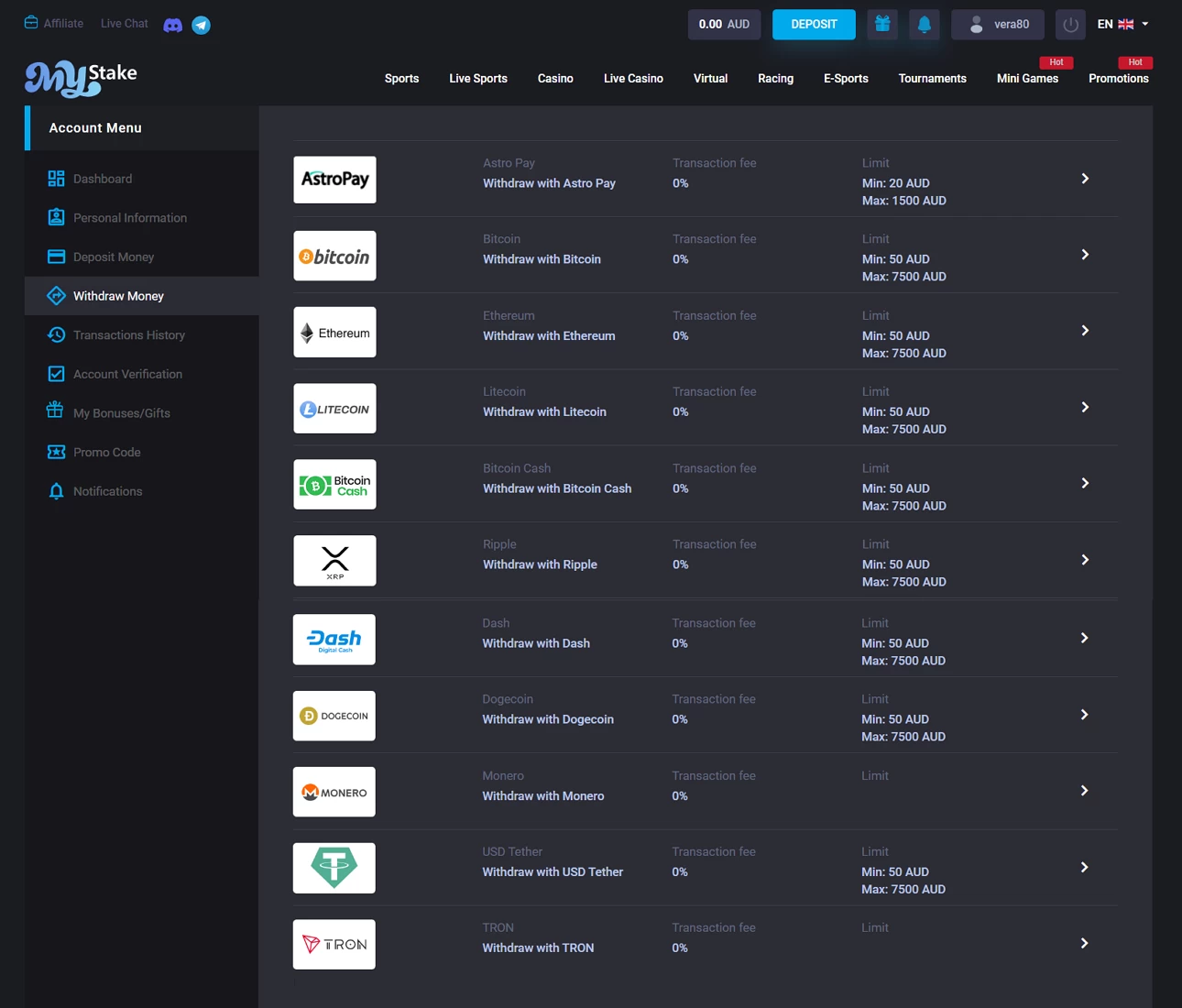Image resolution: width=1182 pixels, height=1008 pixels.
Task: Select Promo Code in Account Menu
Action: pyautogui.click(x=142, y=452)
